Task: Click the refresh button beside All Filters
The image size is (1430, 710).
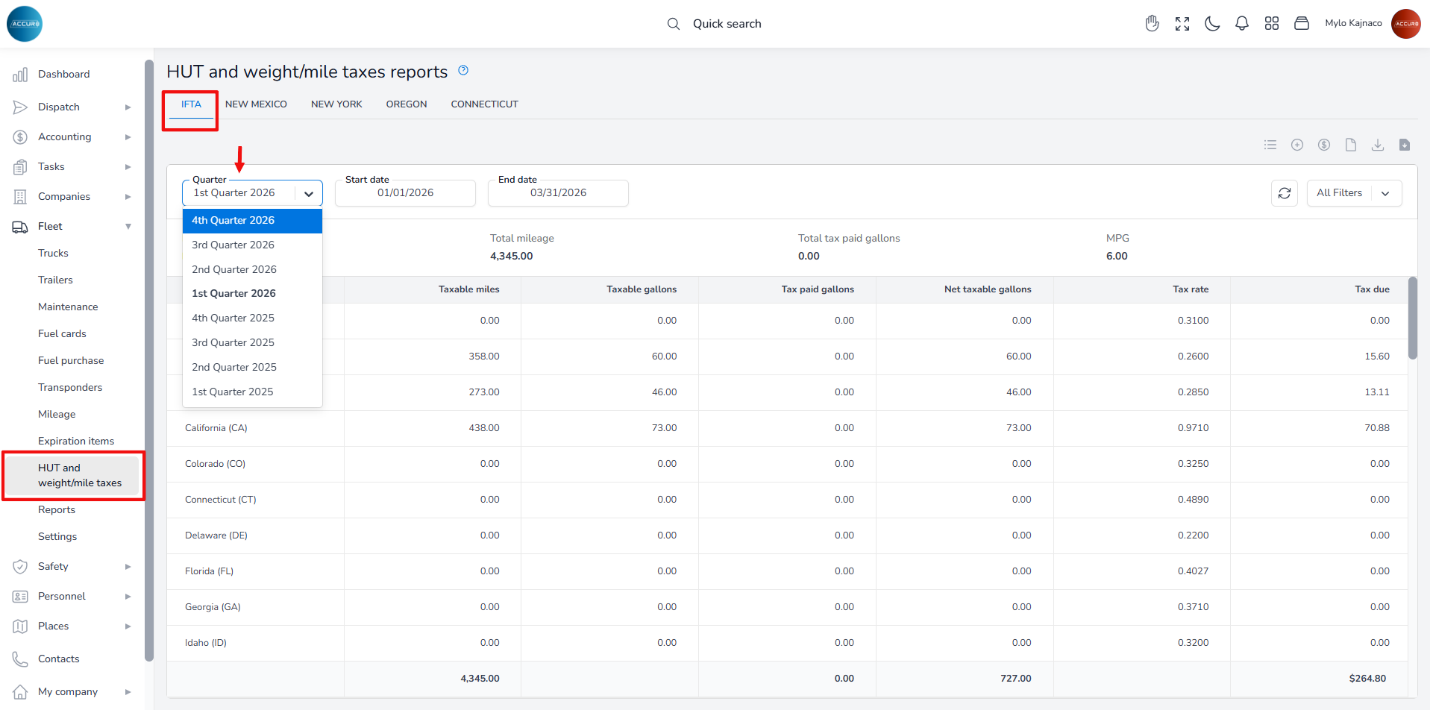Action: pos(1284,193)
